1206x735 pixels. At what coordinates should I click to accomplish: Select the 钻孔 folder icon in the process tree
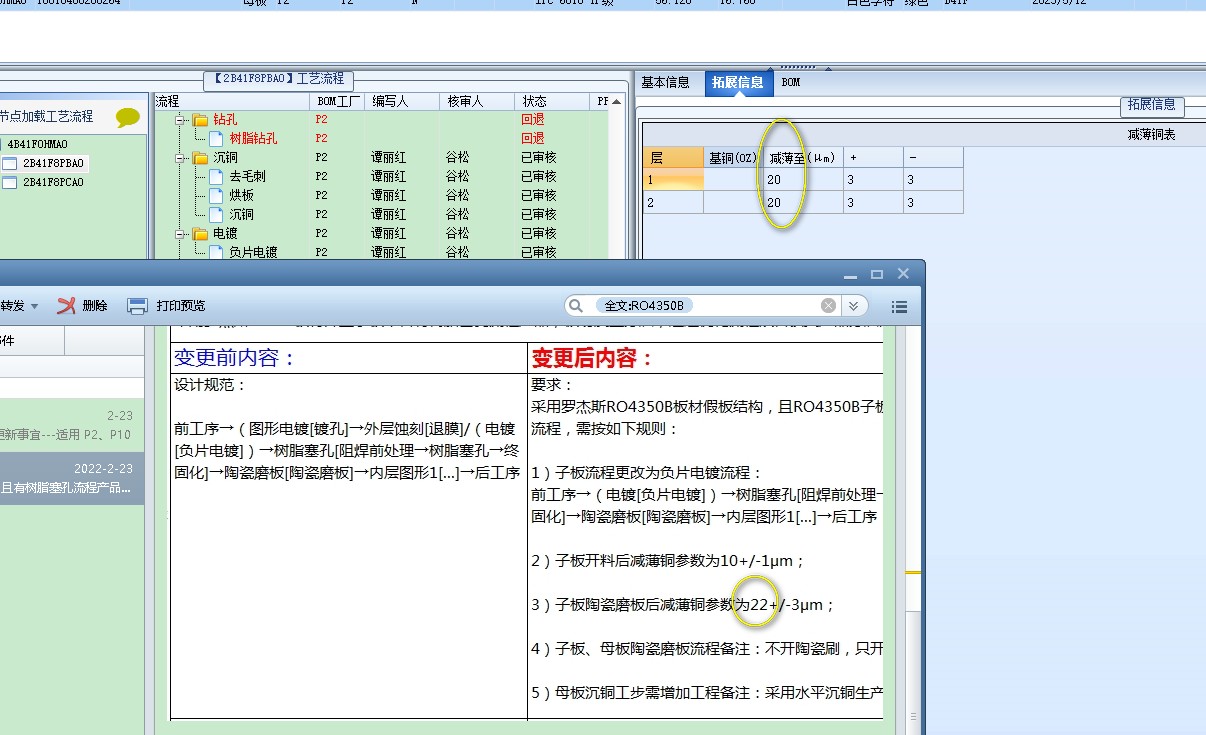click(x=200, y=120)
